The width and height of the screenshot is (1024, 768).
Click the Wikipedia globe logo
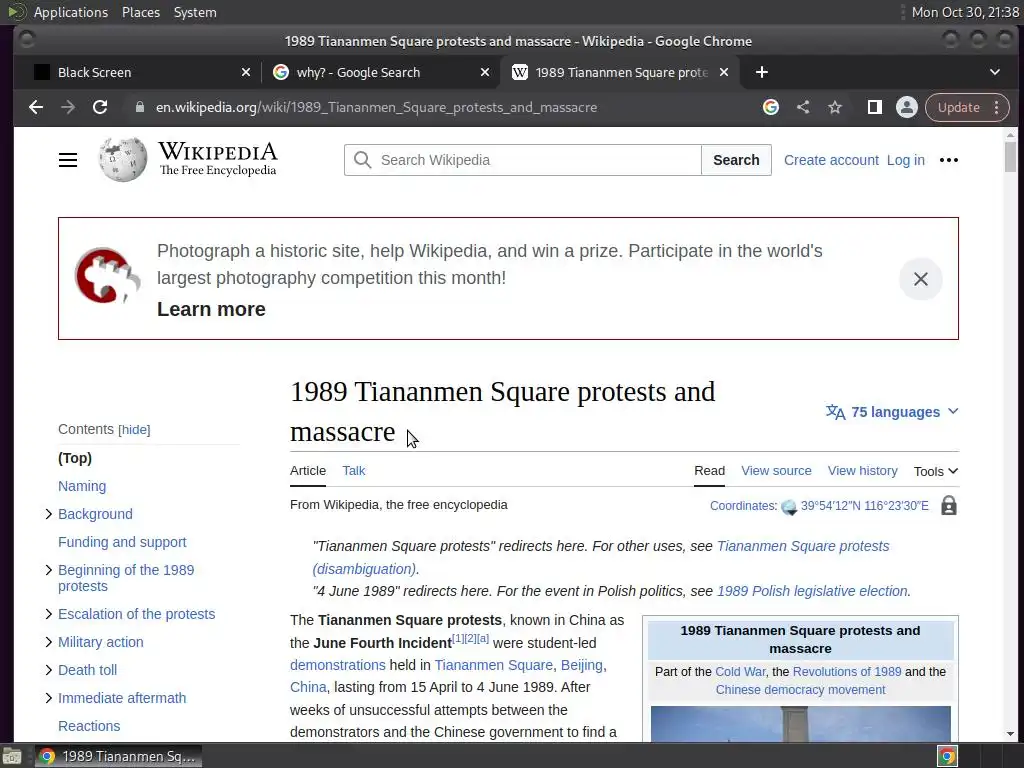click(123, 159)
